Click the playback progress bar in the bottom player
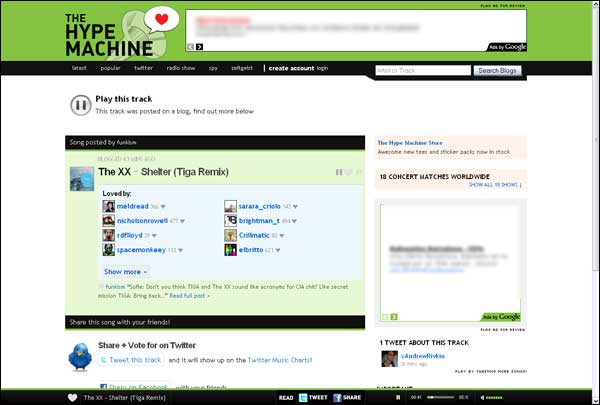This screenshot has height=405, width=600. [x=446, y=397]
